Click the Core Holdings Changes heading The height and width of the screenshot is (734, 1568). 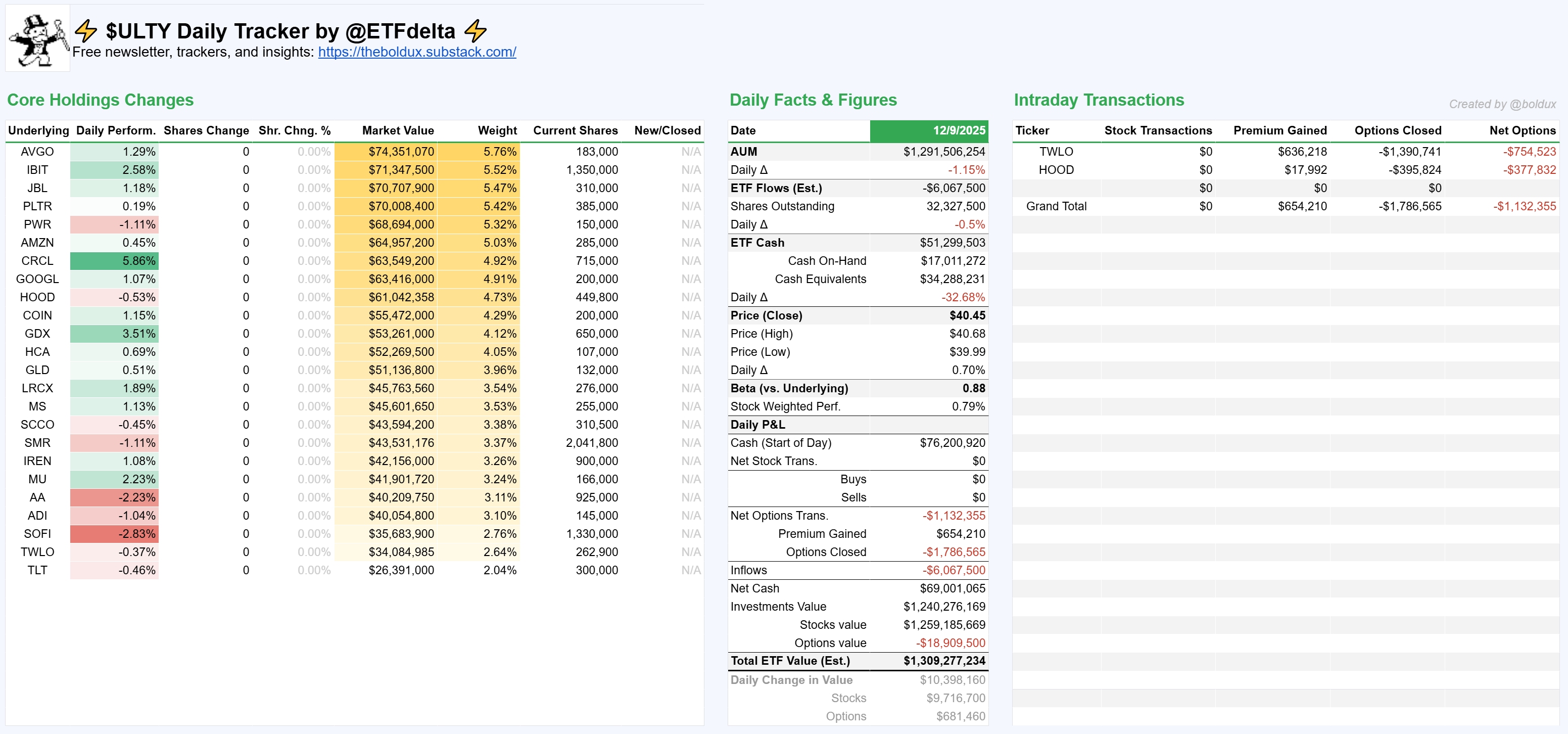(x=101, y=100)
